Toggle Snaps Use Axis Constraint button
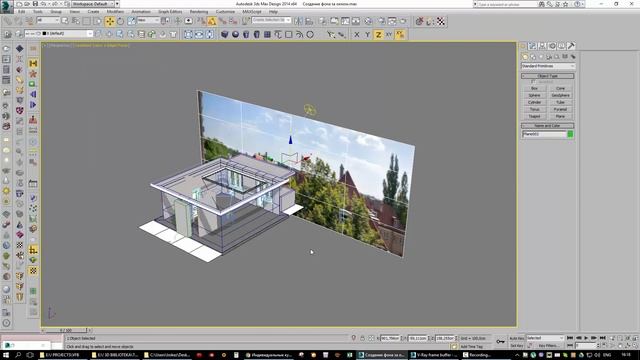 click(400, 35)
